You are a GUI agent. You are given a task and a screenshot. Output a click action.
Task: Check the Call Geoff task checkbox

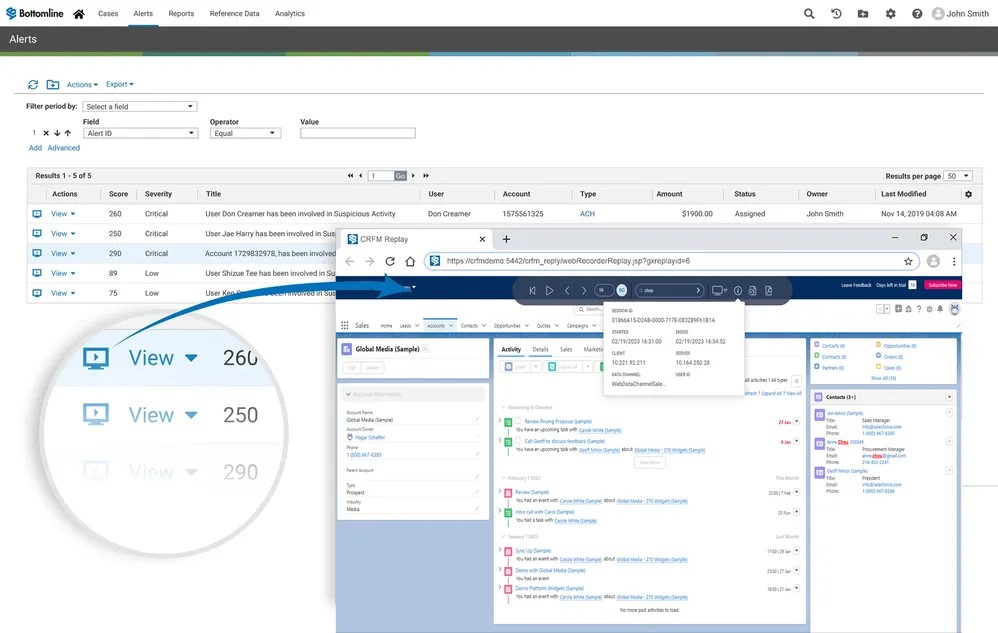pos(518,440)
